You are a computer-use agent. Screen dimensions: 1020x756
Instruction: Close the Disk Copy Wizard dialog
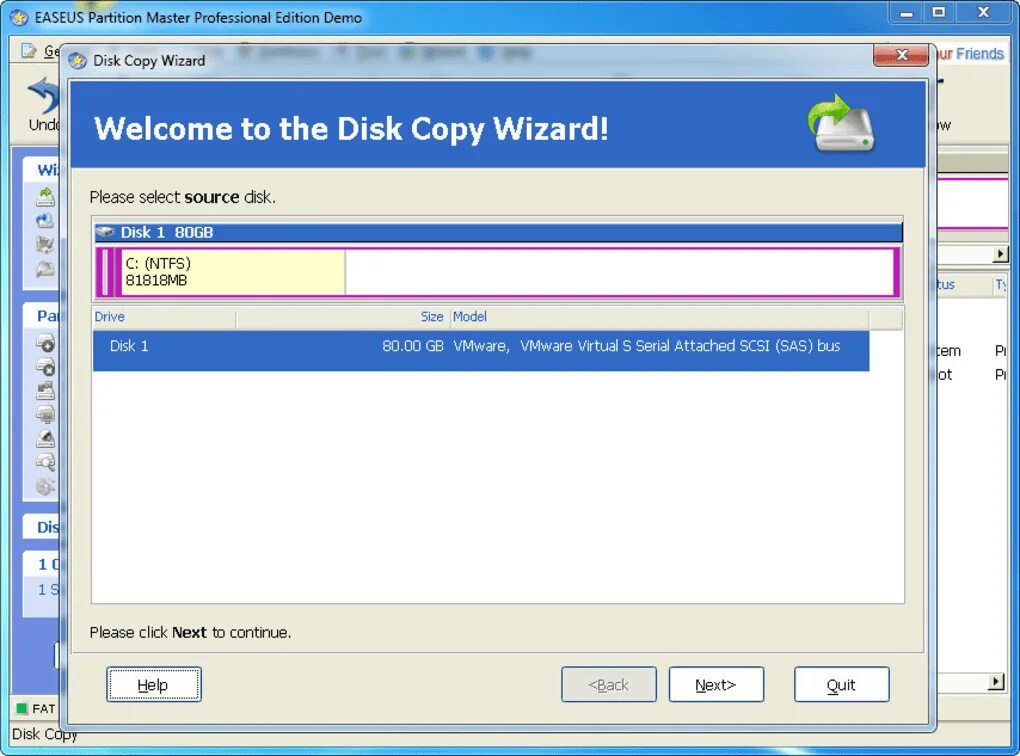901,55
